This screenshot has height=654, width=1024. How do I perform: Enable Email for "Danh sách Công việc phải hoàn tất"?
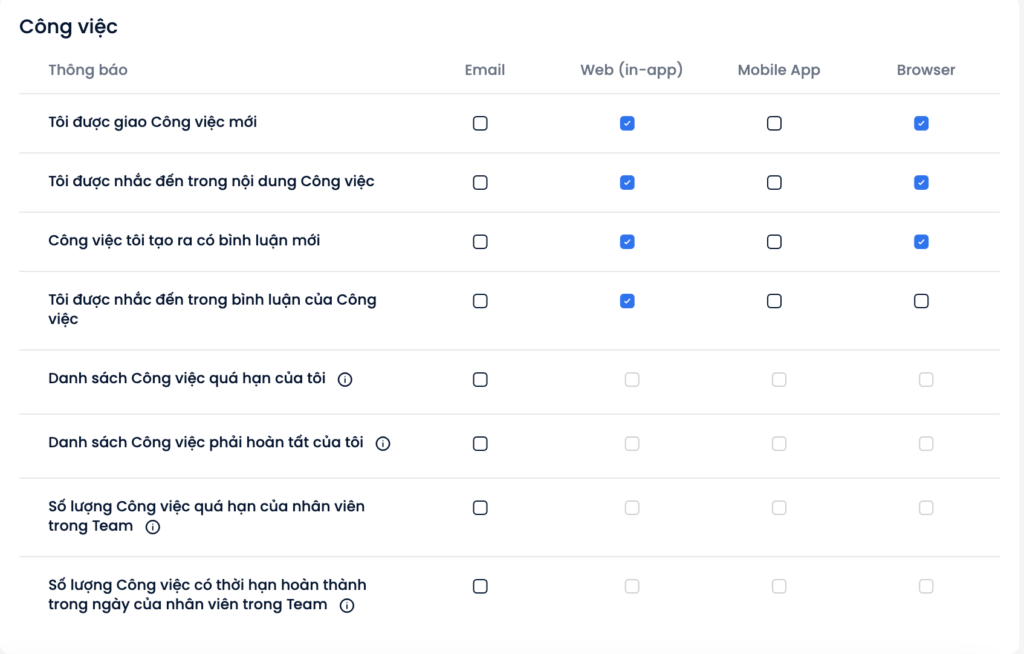pyautogui.click(x=480, y=444)
